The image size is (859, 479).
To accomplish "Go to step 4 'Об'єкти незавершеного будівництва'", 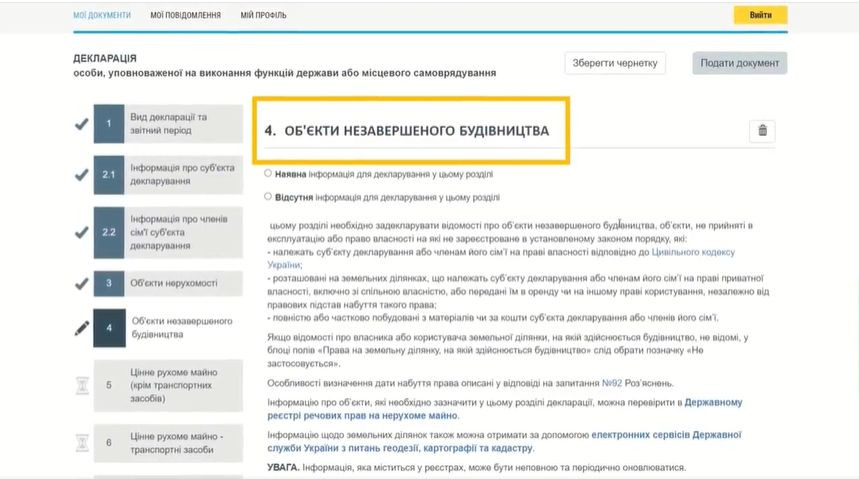I will pos(168,328).
